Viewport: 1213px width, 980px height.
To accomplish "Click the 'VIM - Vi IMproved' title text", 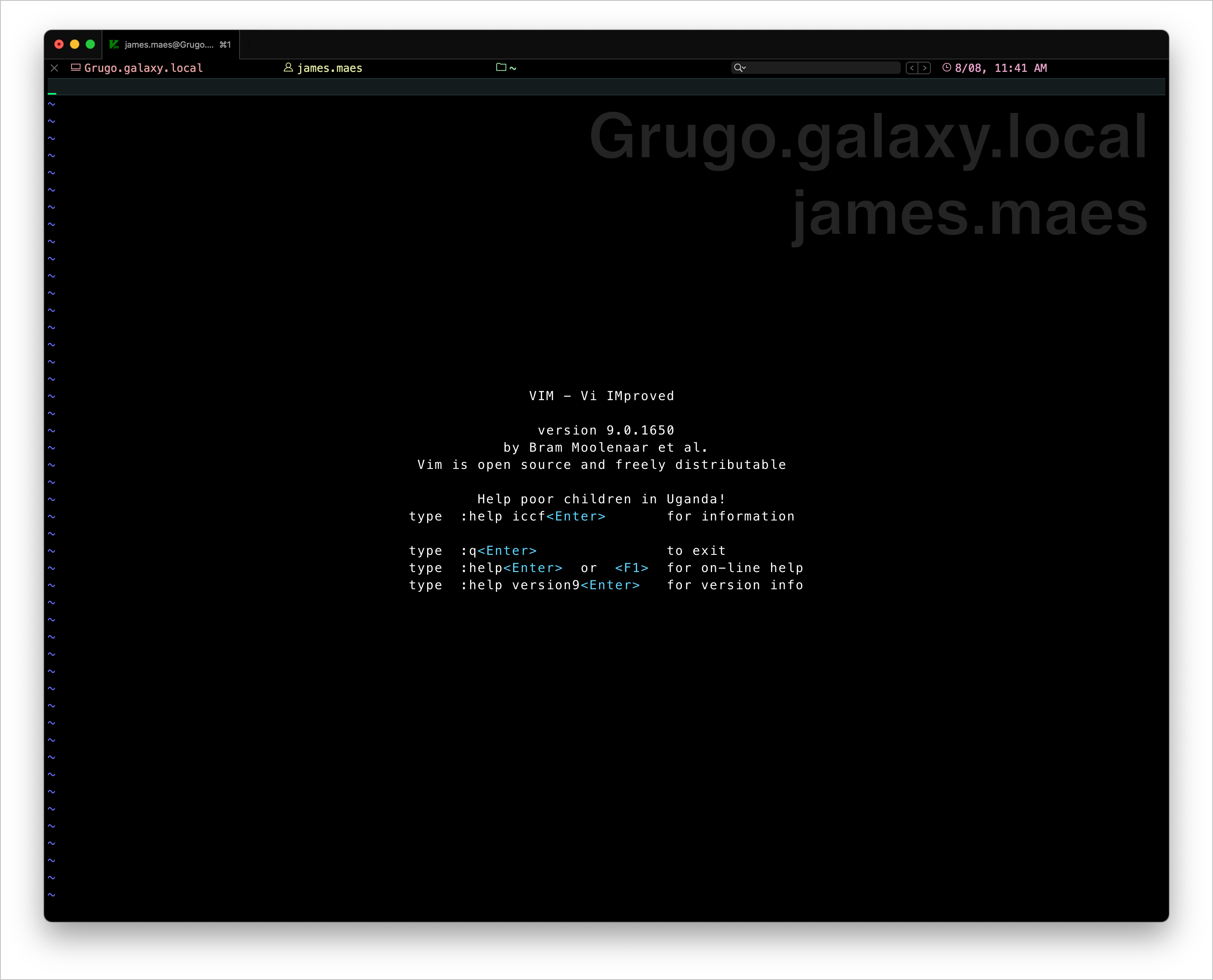I will click(x=602, y=396).
